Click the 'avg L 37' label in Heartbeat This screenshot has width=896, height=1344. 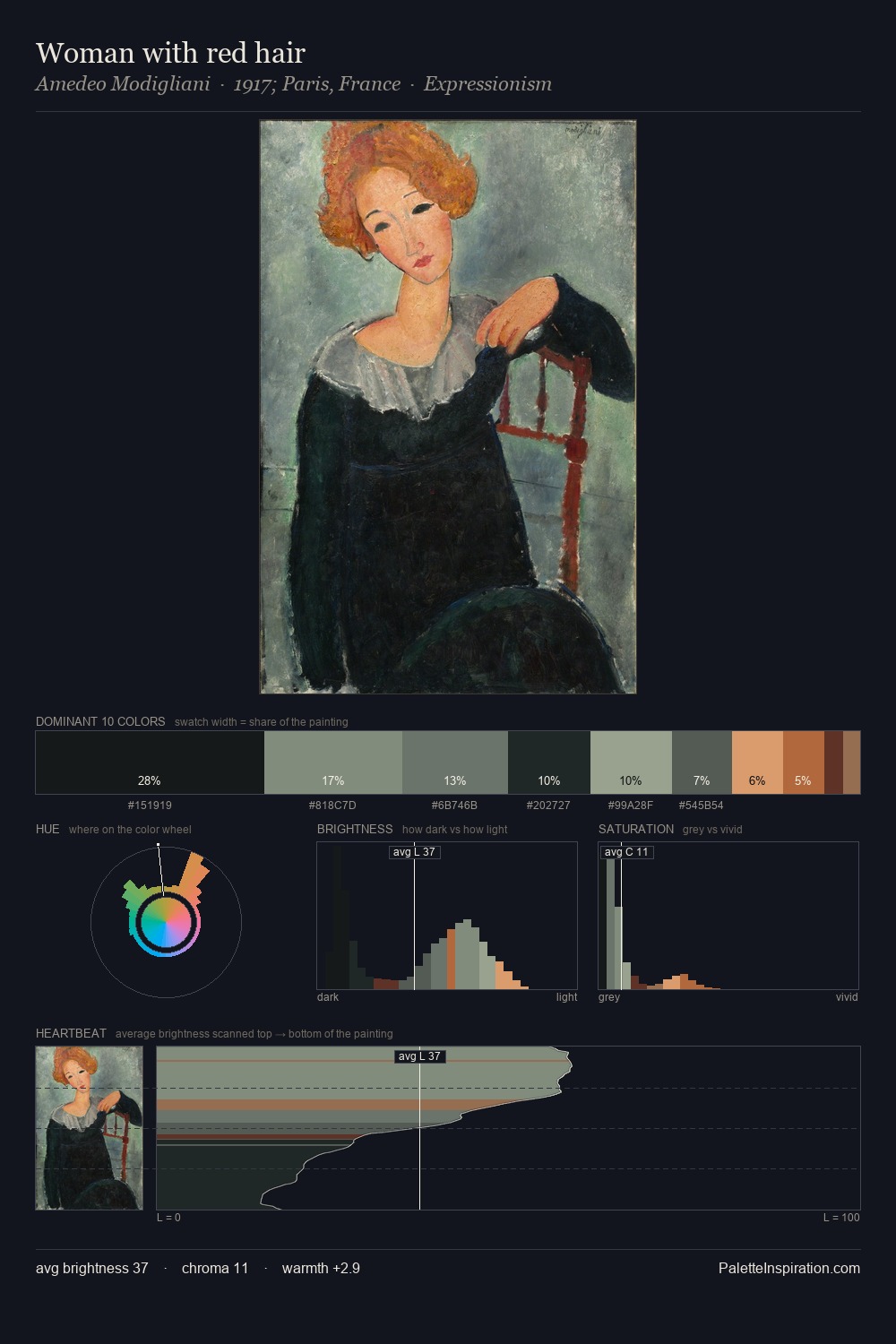pos(420,1056)
